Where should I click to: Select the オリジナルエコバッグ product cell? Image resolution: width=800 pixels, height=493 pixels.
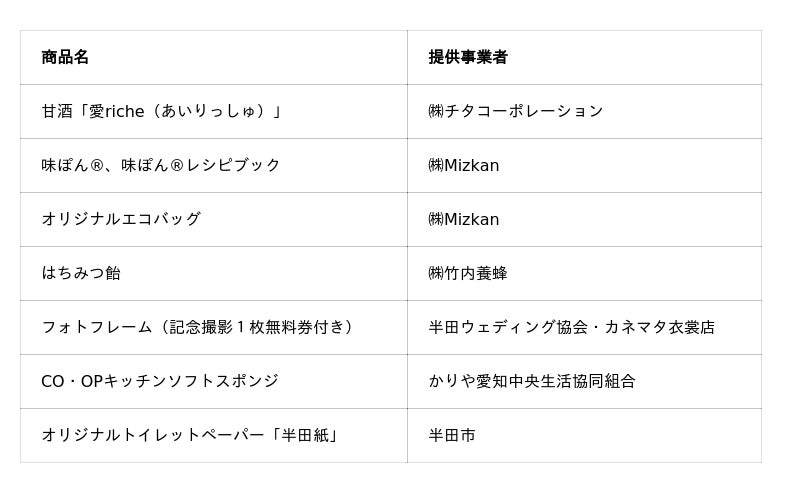tap(121, 219)
